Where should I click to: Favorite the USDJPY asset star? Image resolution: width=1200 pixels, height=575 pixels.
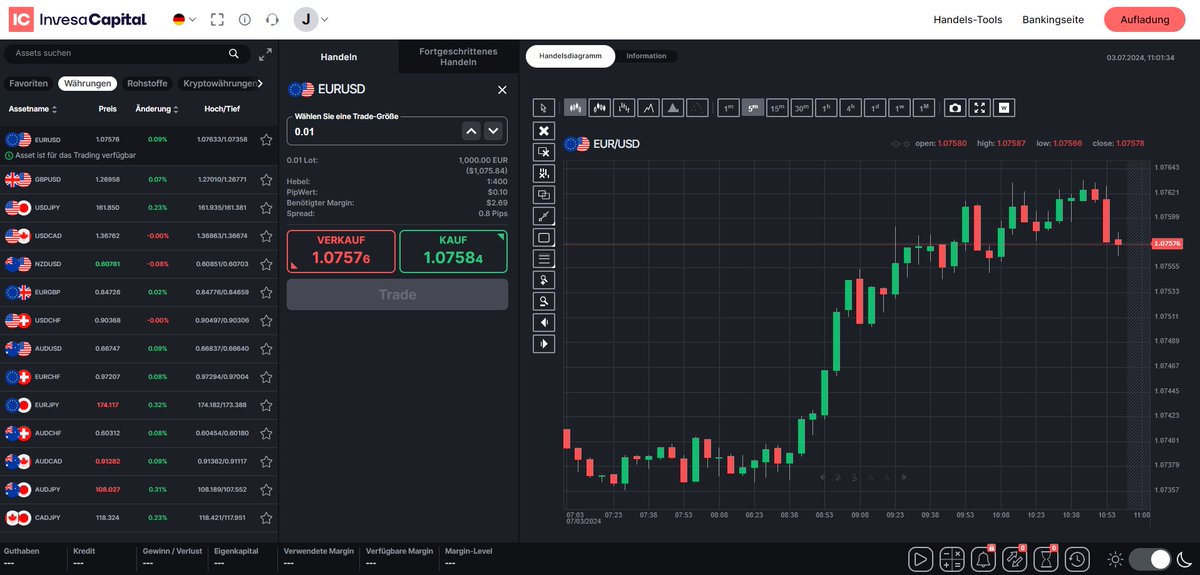266,208
